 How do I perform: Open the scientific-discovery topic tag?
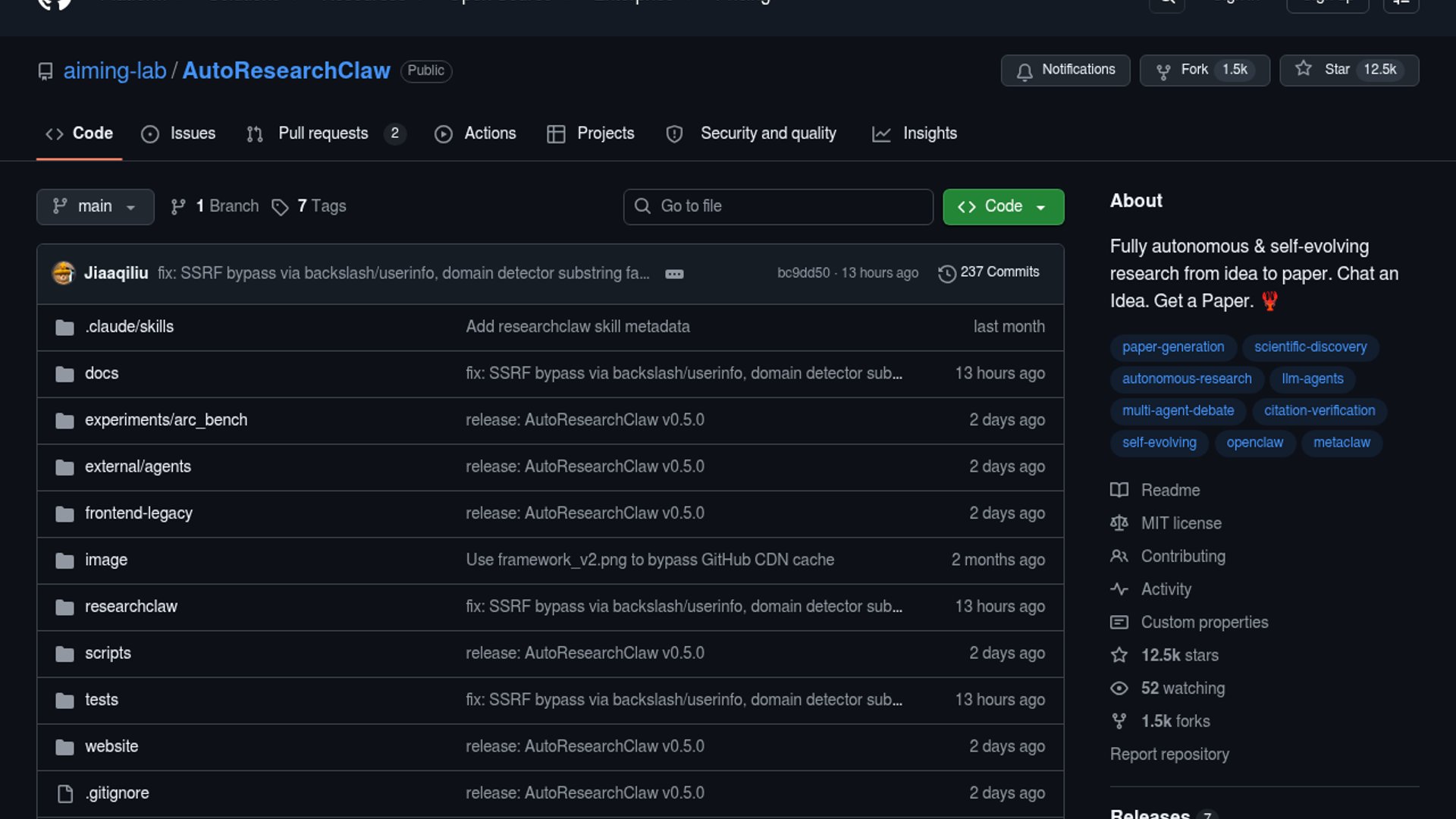[1310, 347]
